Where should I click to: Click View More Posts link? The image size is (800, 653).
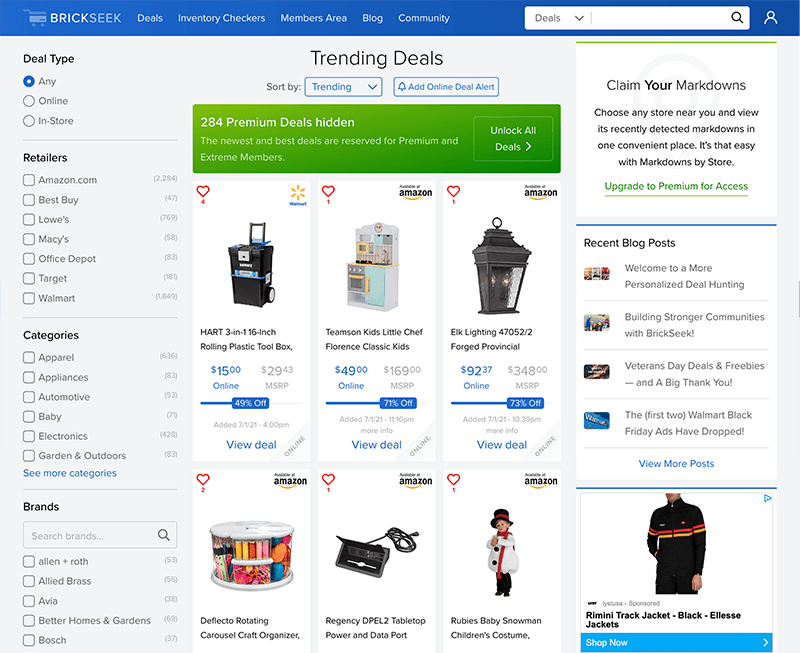676,464
